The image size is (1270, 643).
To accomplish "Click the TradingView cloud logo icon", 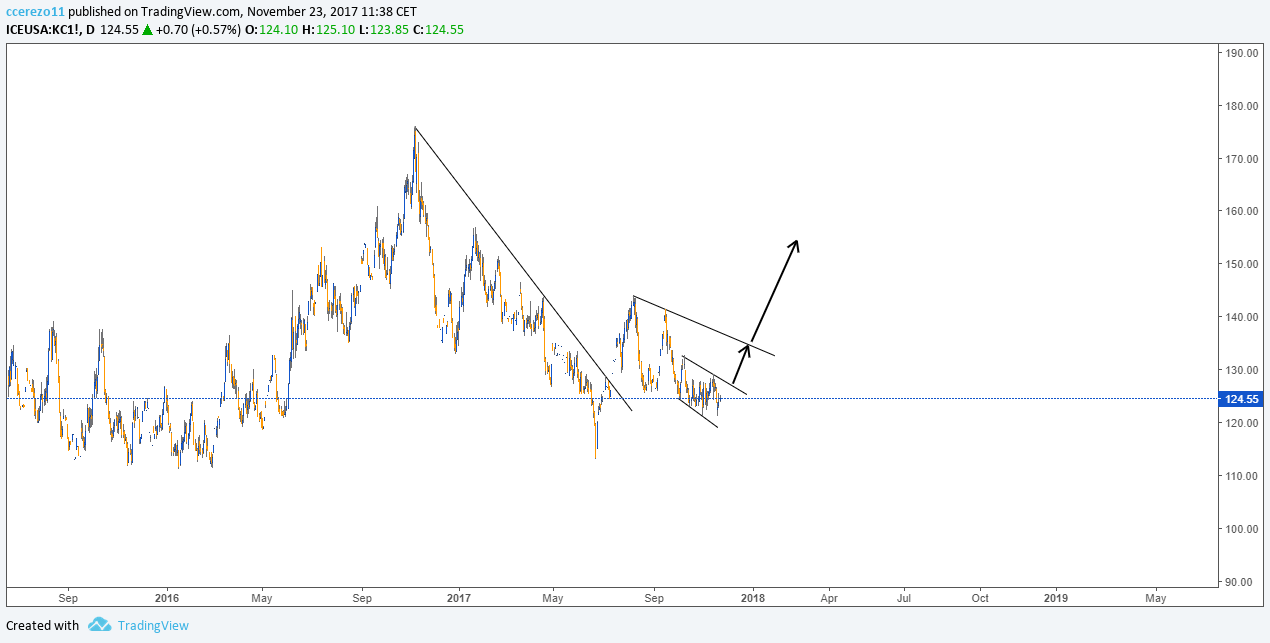I will 99,625.
